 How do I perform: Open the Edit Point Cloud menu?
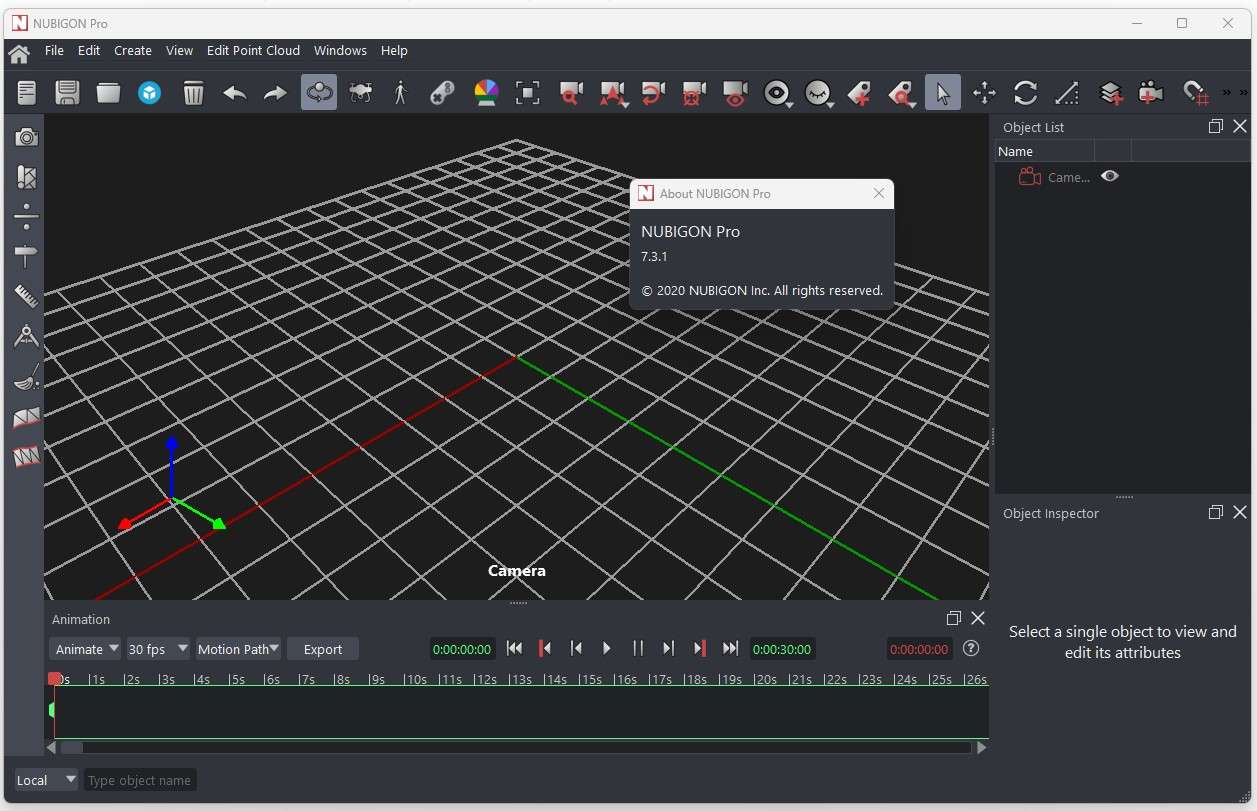pos(253,50)
